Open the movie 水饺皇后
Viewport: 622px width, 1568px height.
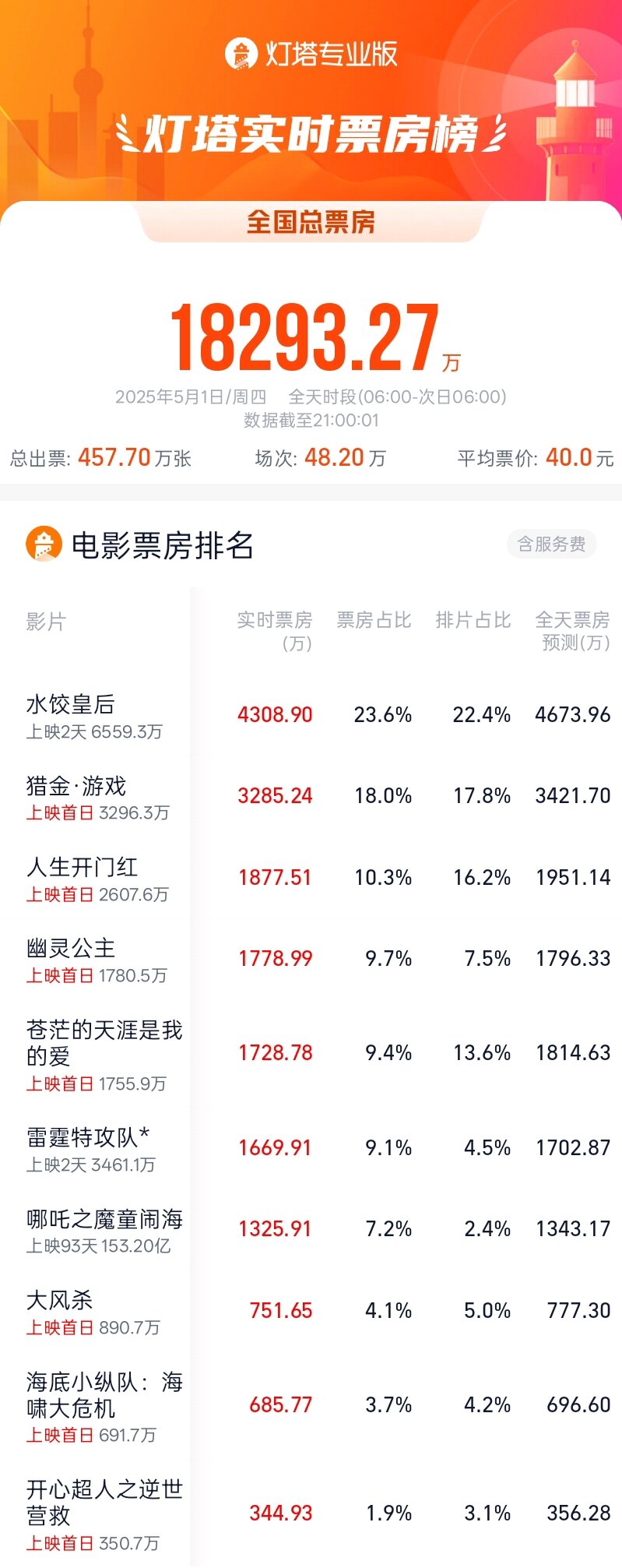311,716
